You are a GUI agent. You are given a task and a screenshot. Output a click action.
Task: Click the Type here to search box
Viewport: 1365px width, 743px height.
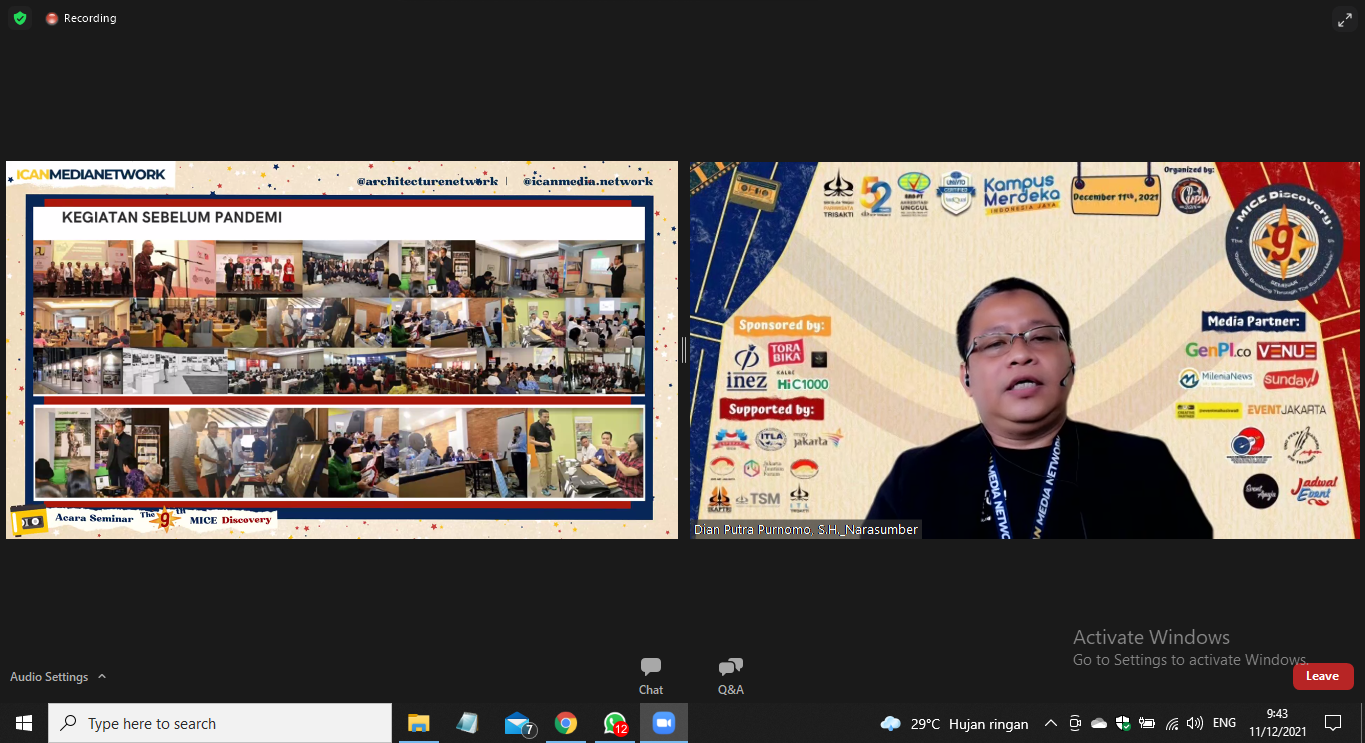[220, 723]
